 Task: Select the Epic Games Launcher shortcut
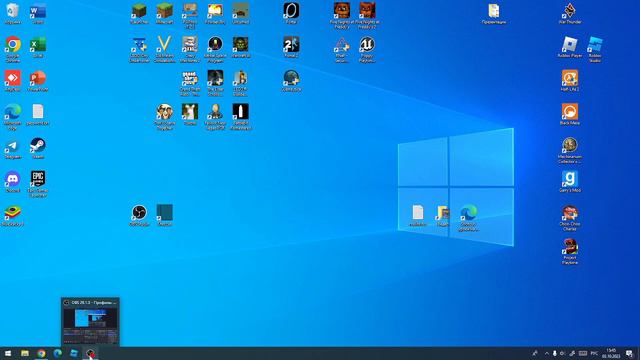[38, 184]
